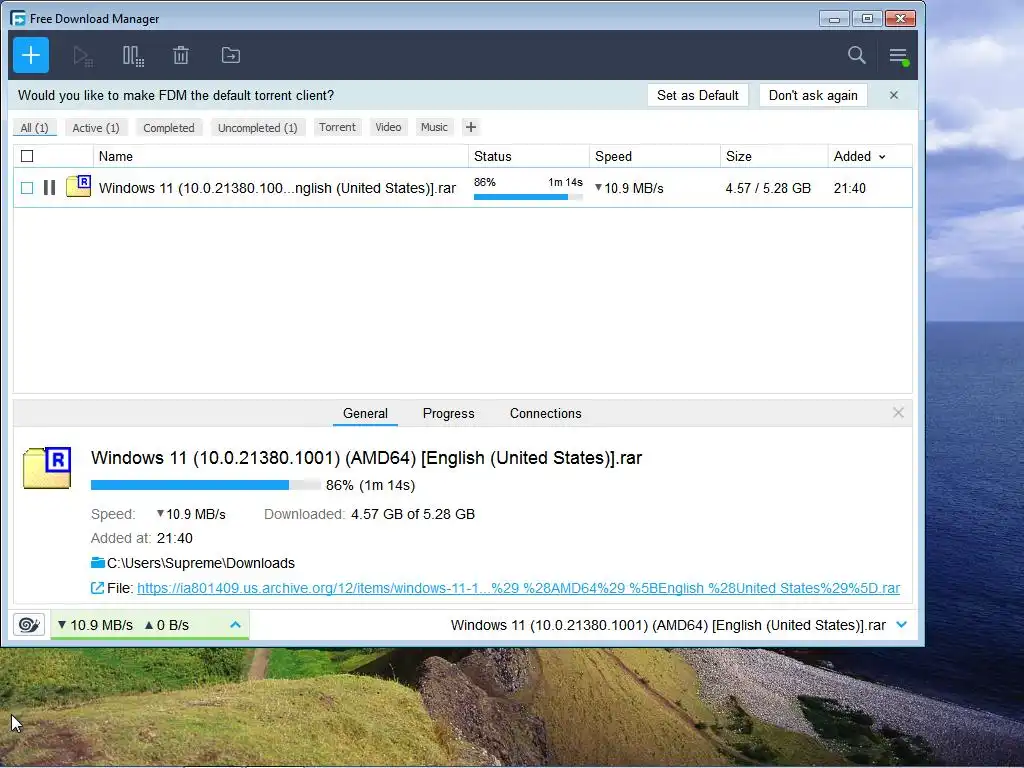Click the 86% progress bar in Status column
This screenshot has height=768, width=1024.
tap(528, 197)
